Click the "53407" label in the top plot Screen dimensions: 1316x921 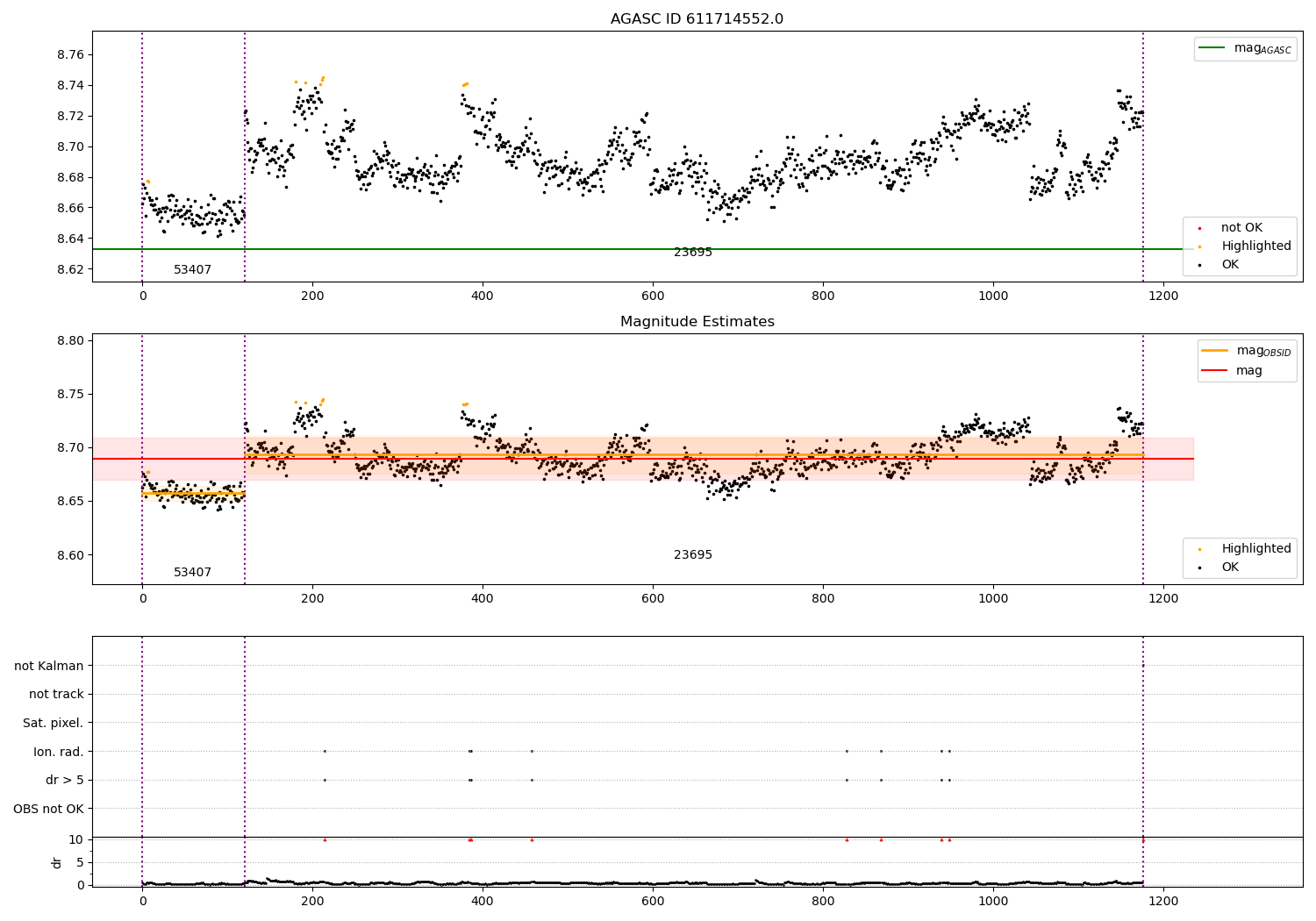coord(192,270)
